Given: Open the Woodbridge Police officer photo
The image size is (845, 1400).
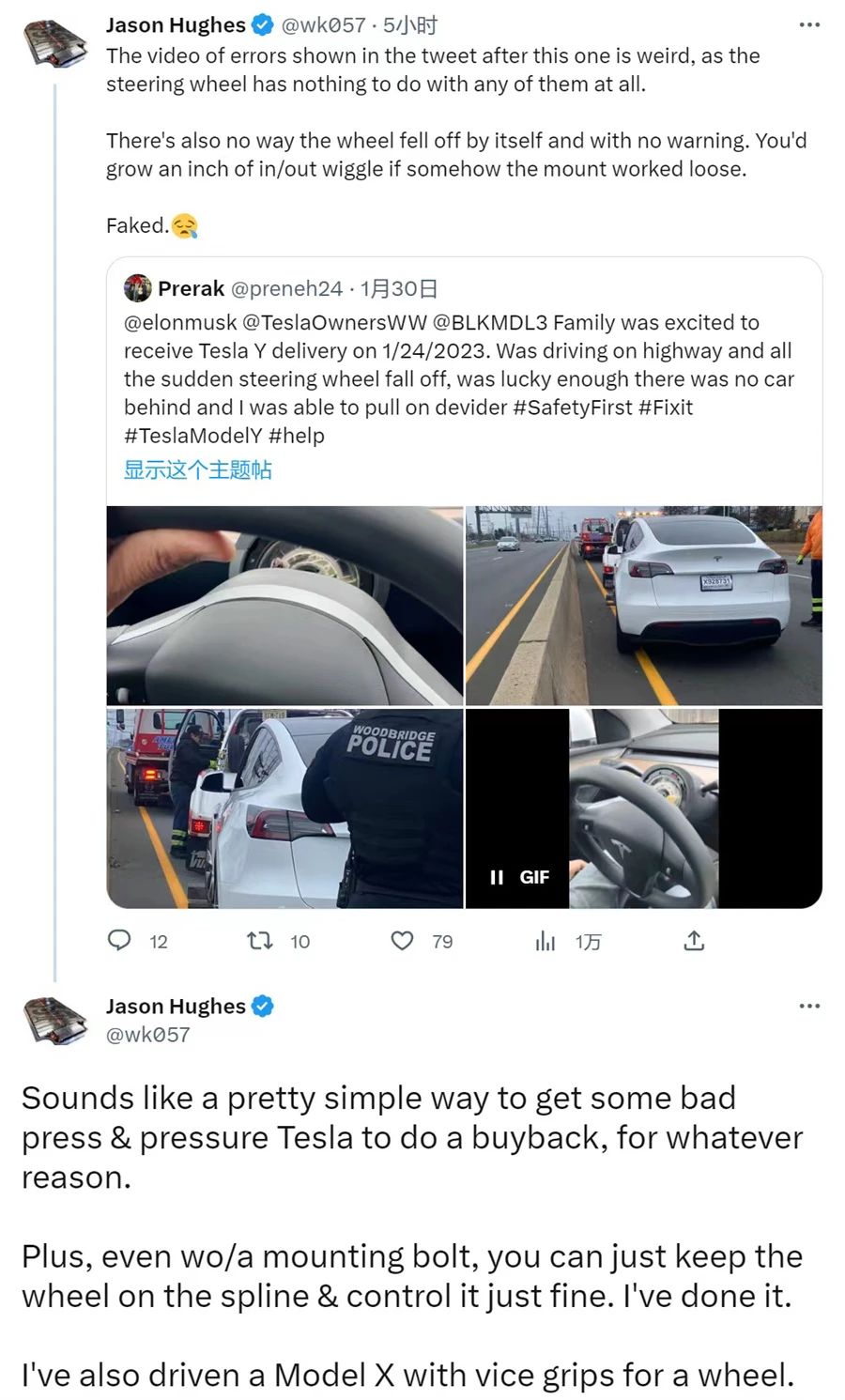Looking at the screenshot, I should coord(284,808).
